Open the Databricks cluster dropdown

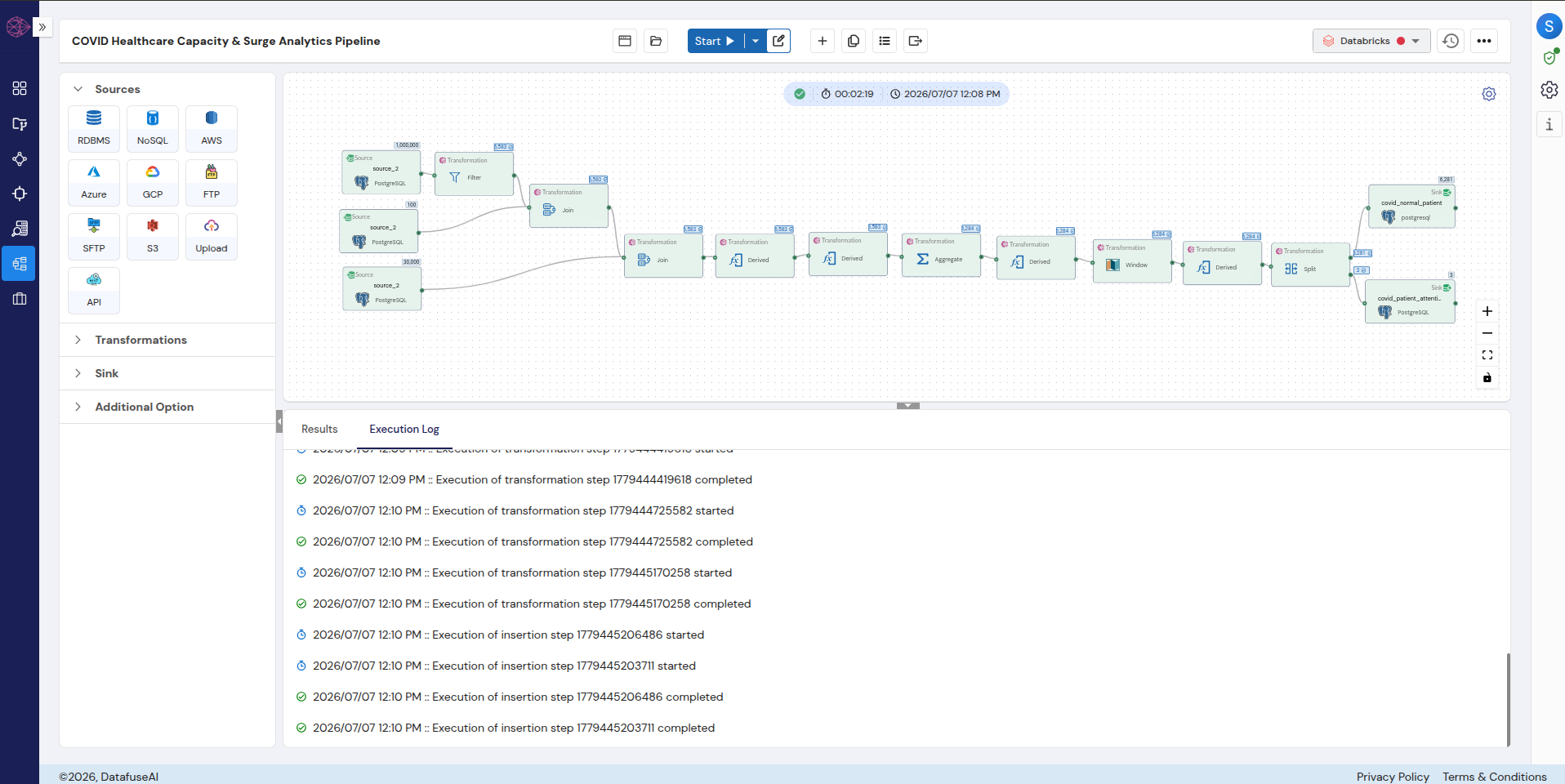coord(1371,41)
